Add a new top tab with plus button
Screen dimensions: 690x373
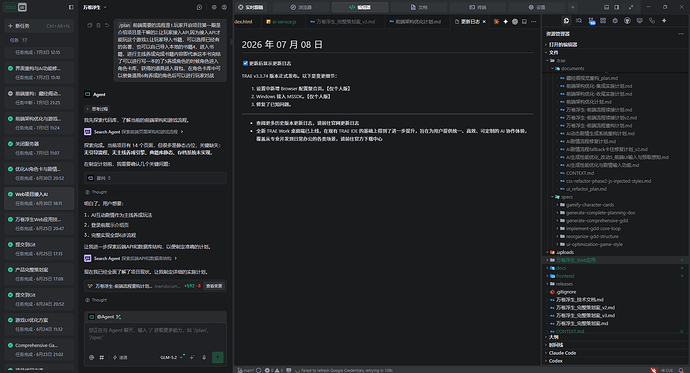[573, 7]
